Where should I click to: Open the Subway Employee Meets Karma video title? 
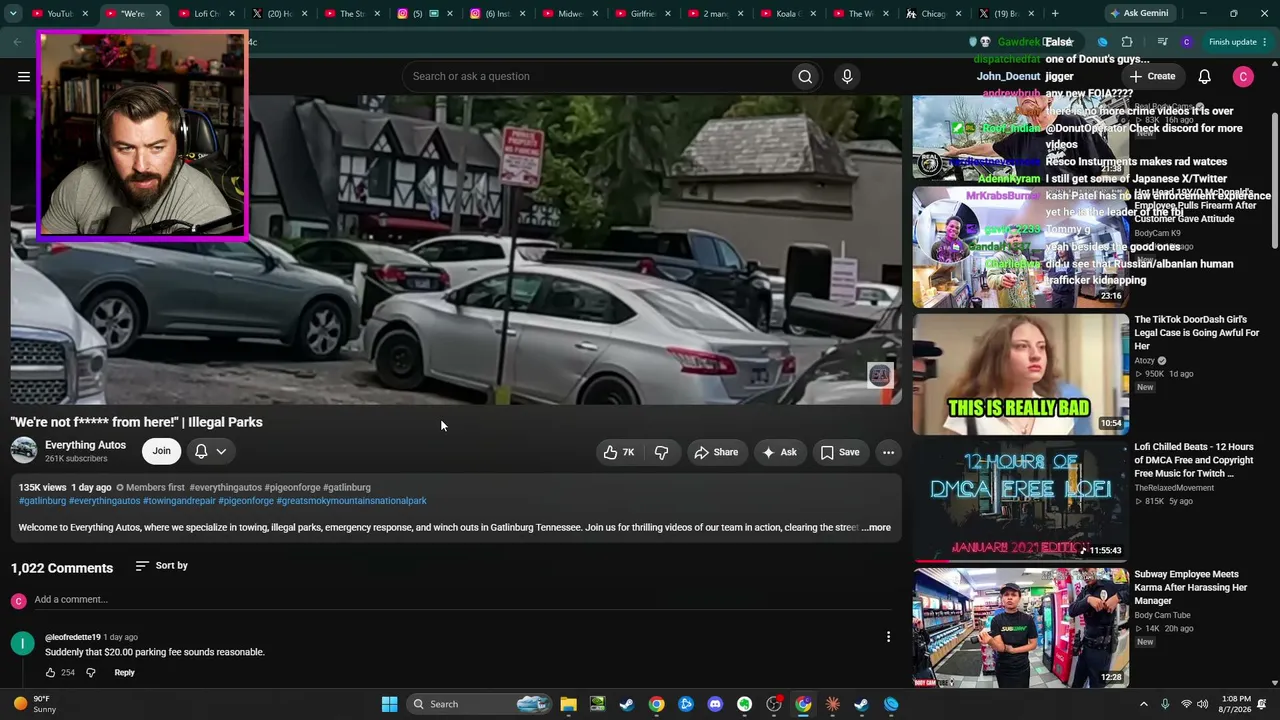(1190, 587)
